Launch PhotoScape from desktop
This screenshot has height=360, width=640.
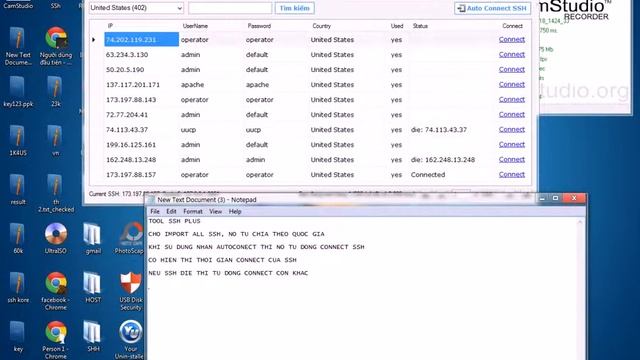(x=130, y=239)
